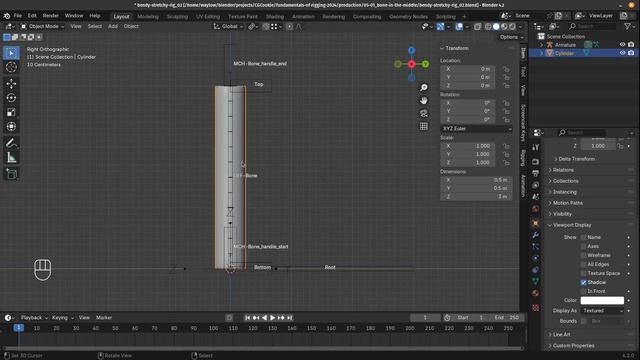Enable the All Edges checkbox
The width and height of the screenshot is (640, 360).
pos(583,264)
